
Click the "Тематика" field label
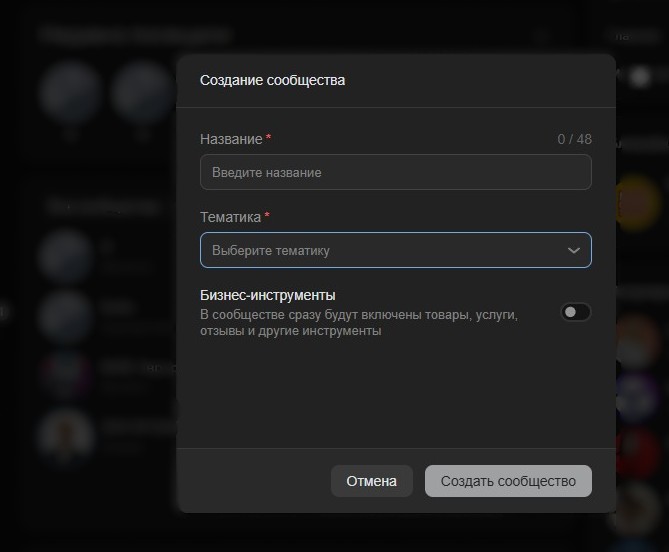pos(230,217)
